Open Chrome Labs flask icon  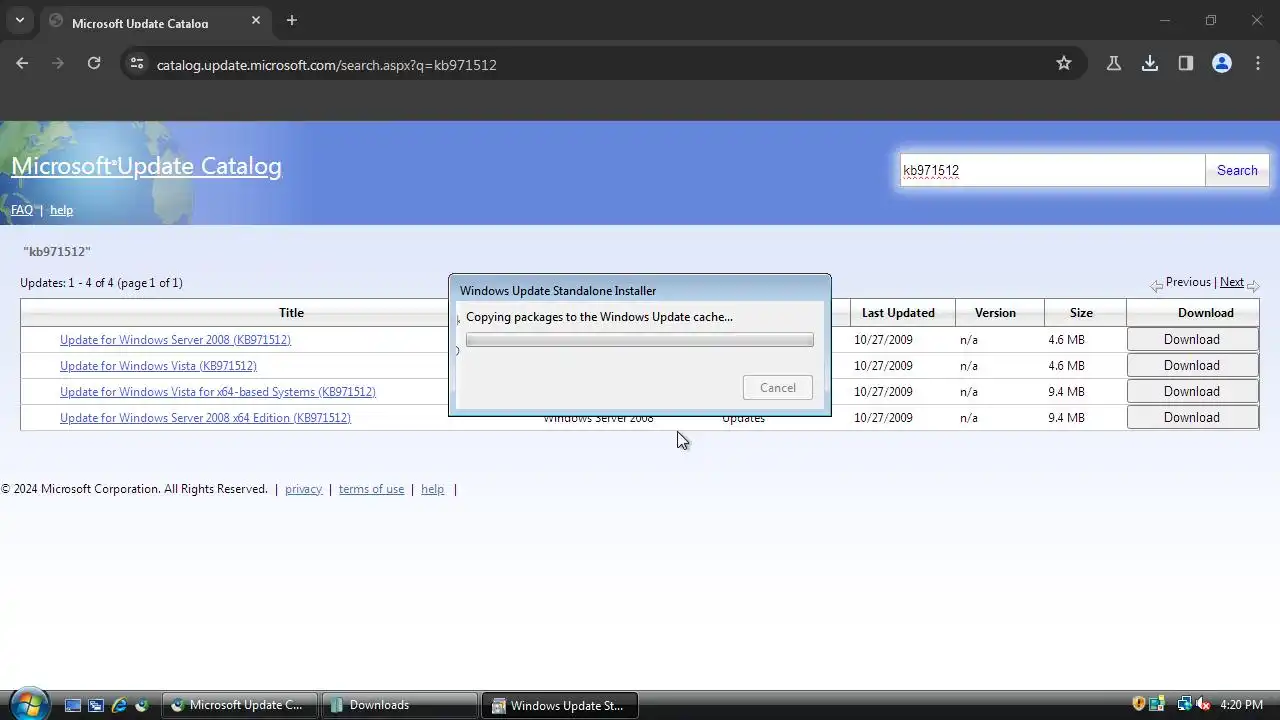pos(1113,63)
